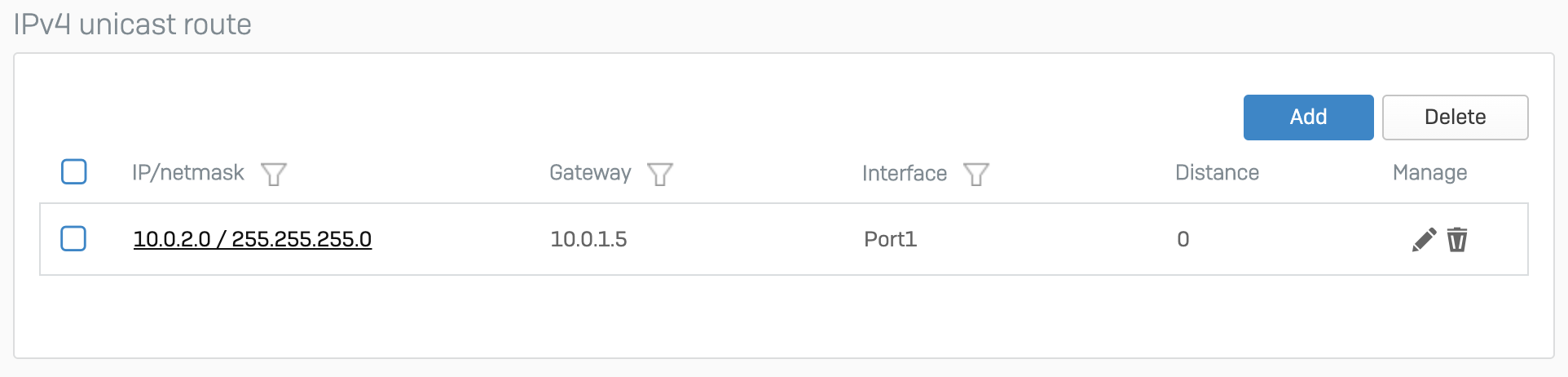Select the distance value 0 cell
The width and height of the screenshot is (1568, 377).
tap(1183, 239)
